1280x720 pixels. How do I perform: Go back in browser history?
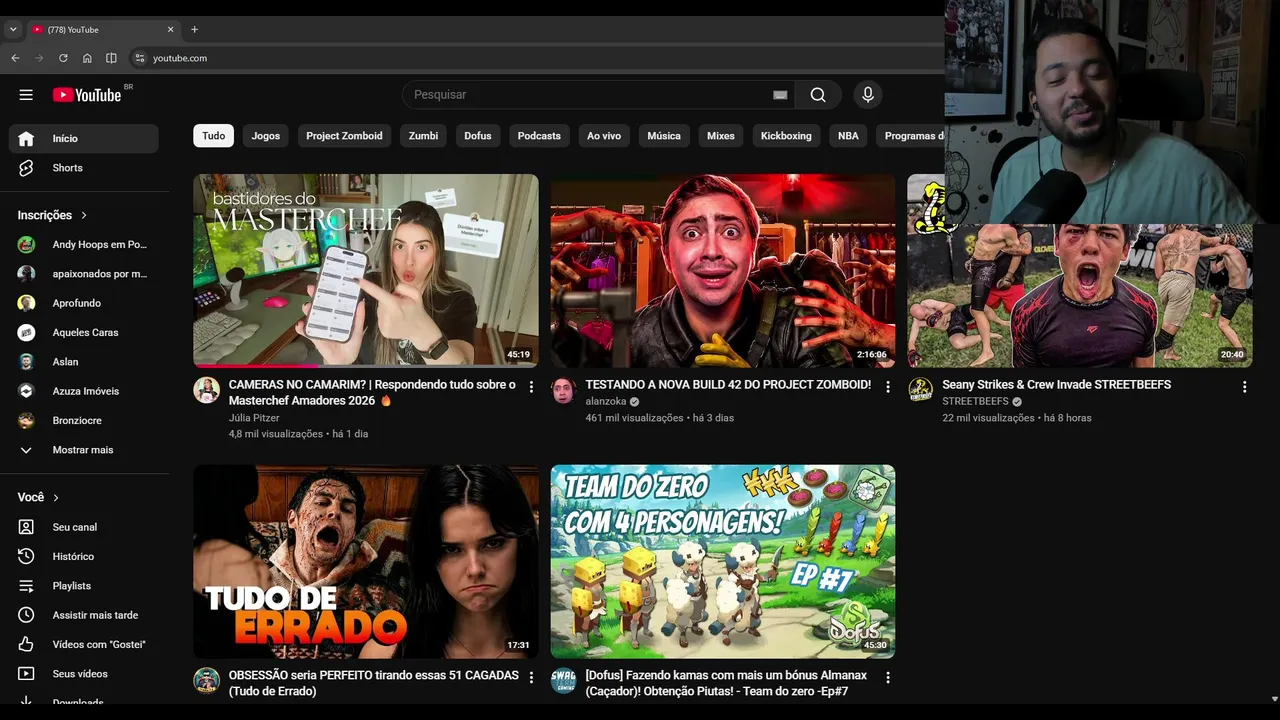pos(15,58)
